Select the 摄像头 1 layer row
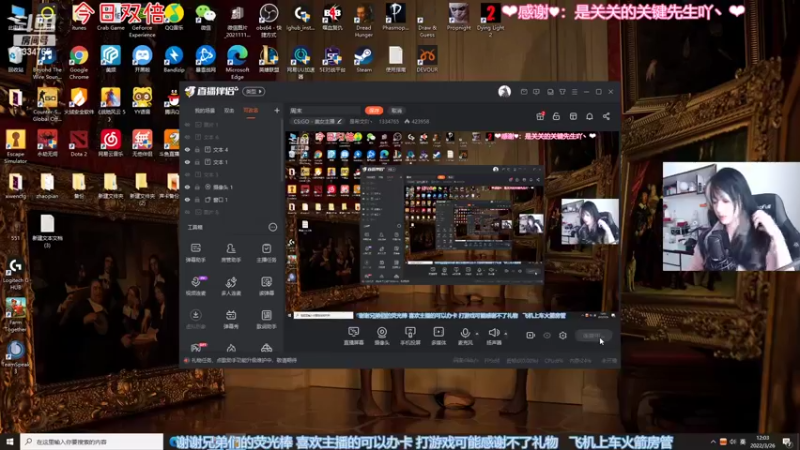 [232, 187]
